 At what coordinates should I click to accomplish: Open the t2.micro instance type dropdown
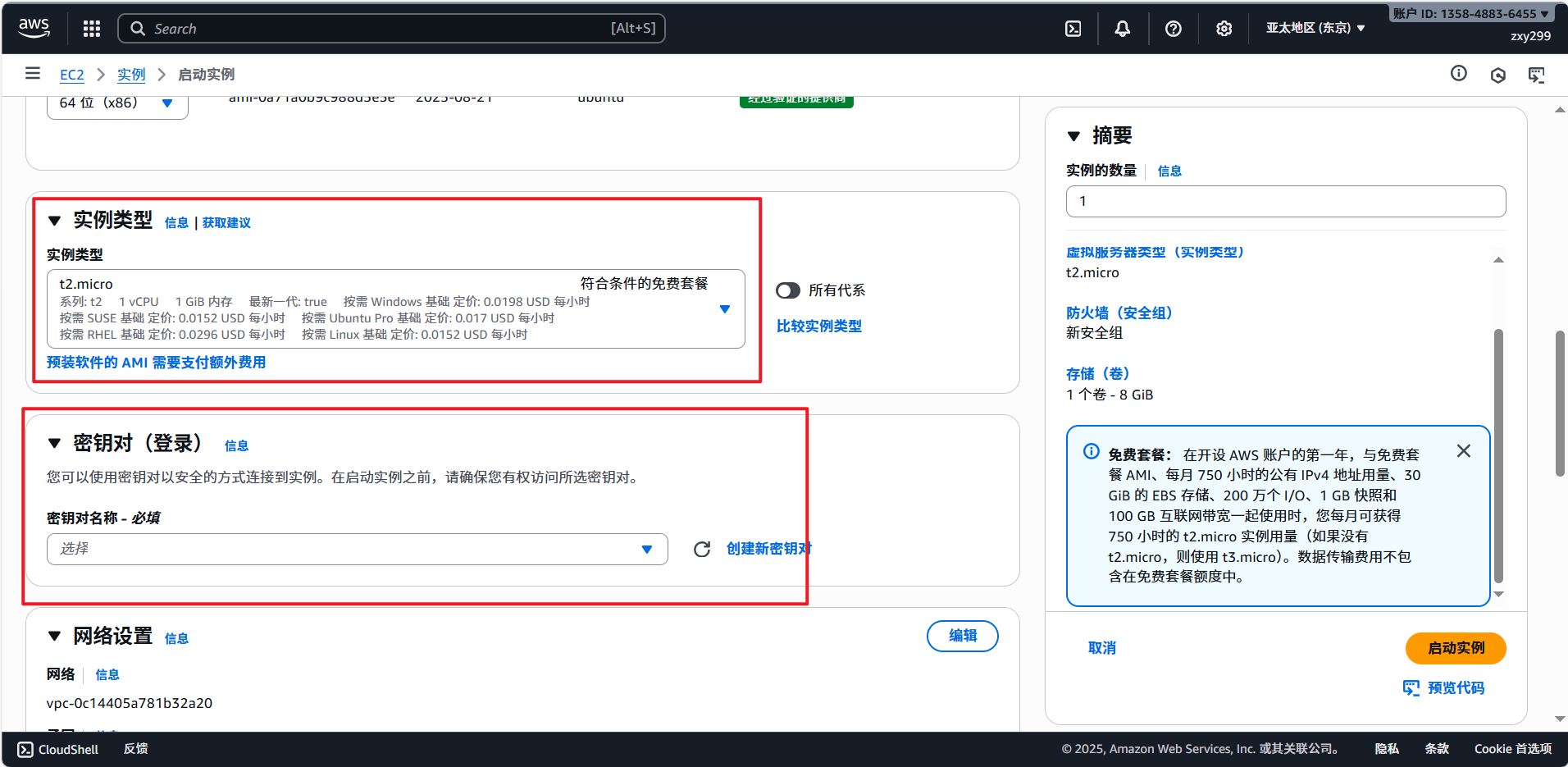(x=396, y=309)
